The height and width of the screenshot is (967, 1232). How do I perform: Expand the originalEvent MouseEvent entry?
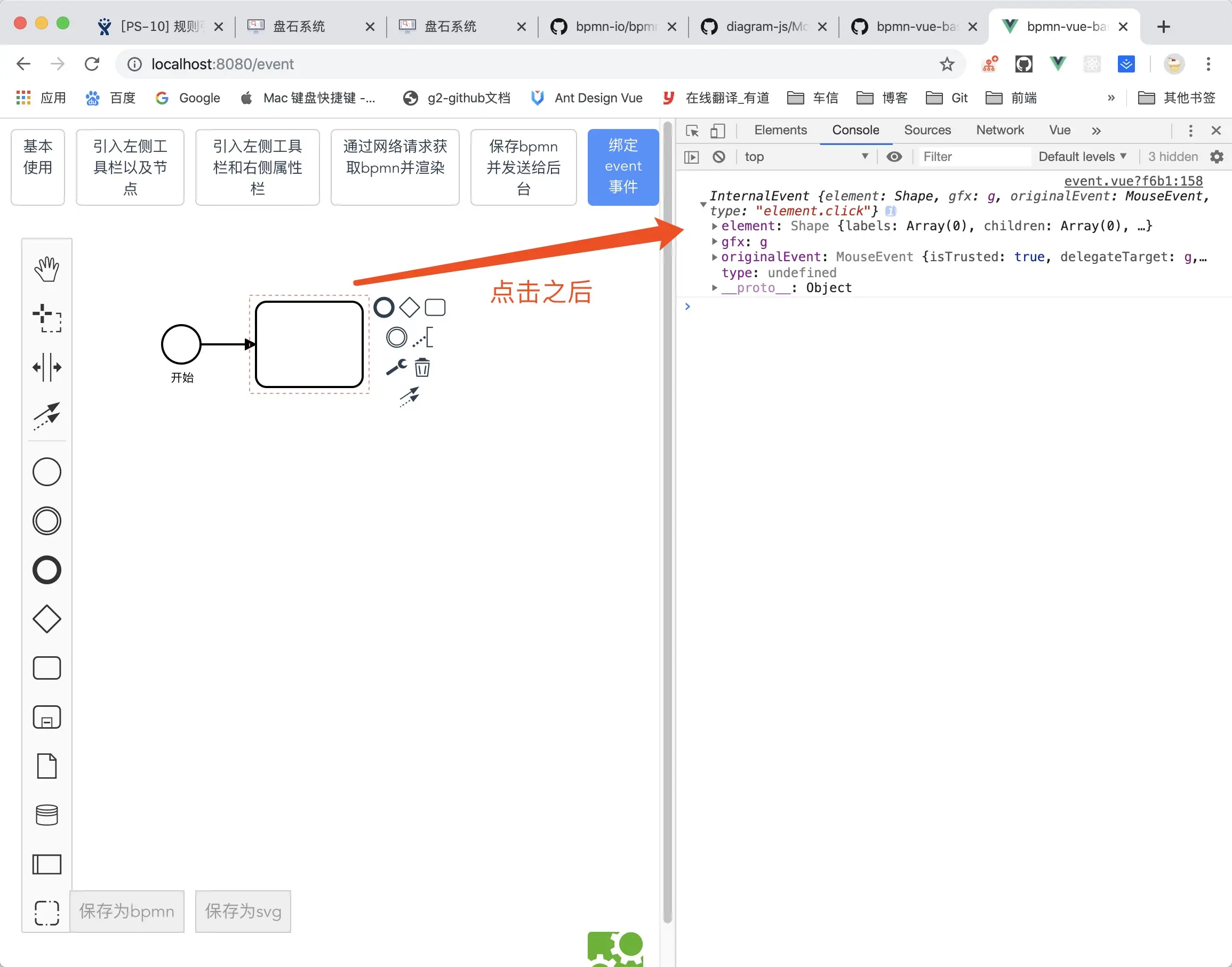point(715,257)
